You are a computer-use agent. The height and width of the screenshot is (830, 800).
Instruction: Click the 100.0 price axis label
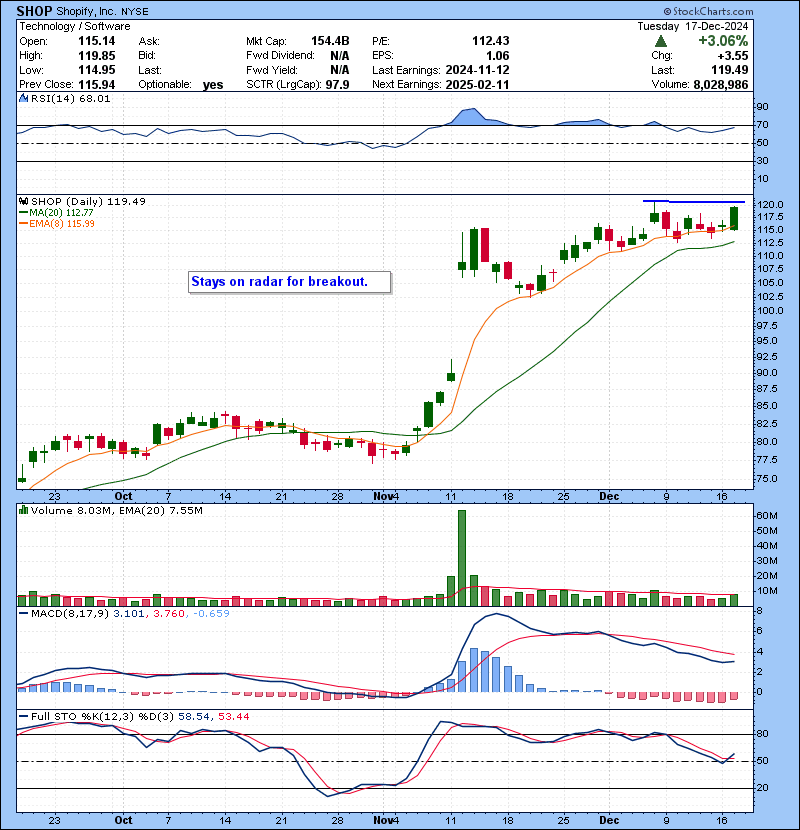click(x=770, y=311)
